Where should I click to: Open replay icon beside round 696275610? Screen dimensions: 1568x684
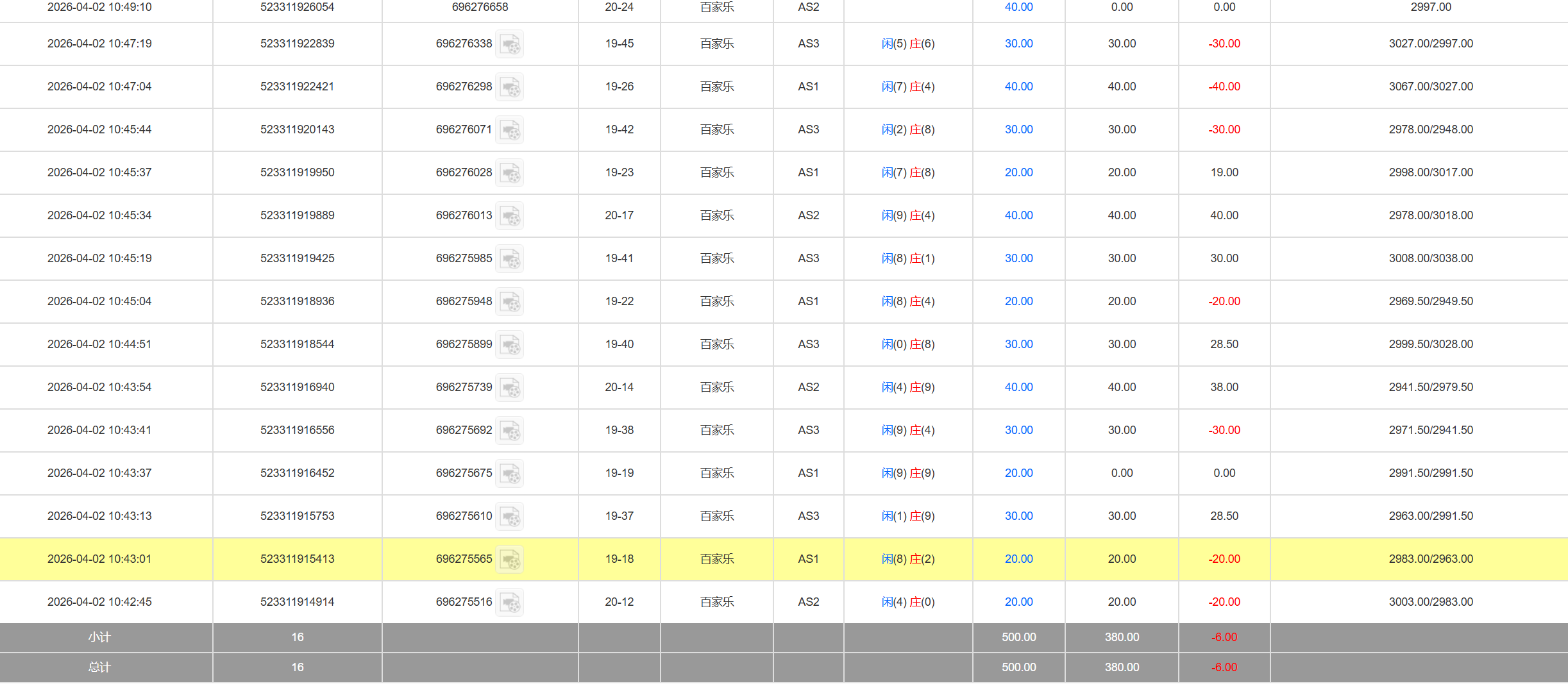point(510,517)
